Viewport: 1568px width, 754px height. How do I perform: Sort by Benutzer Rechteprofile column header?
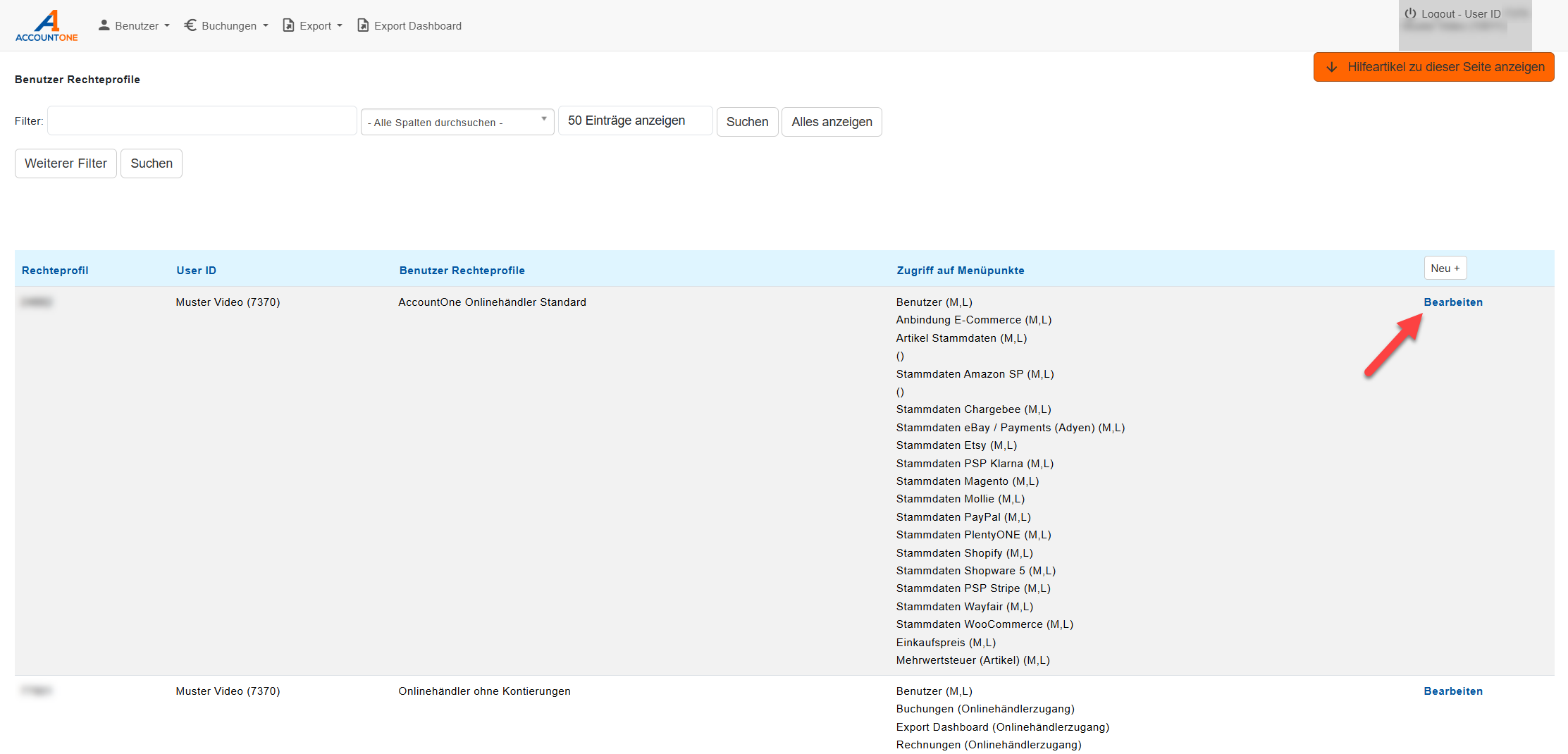(462, 271)
